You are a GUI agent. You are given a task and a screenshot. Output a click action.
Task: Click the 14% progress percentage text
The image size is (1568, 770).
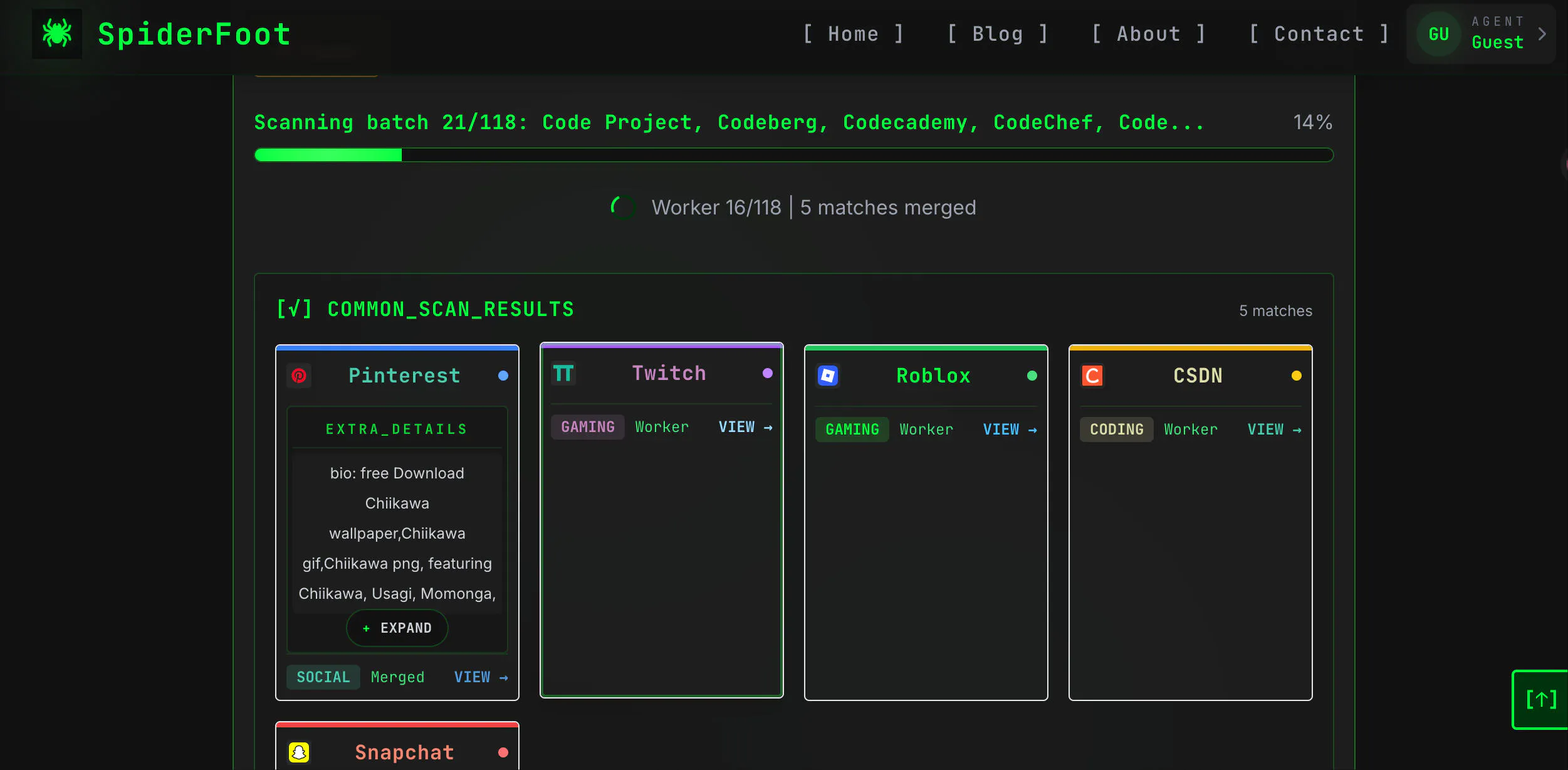(x=1313, y=122)
